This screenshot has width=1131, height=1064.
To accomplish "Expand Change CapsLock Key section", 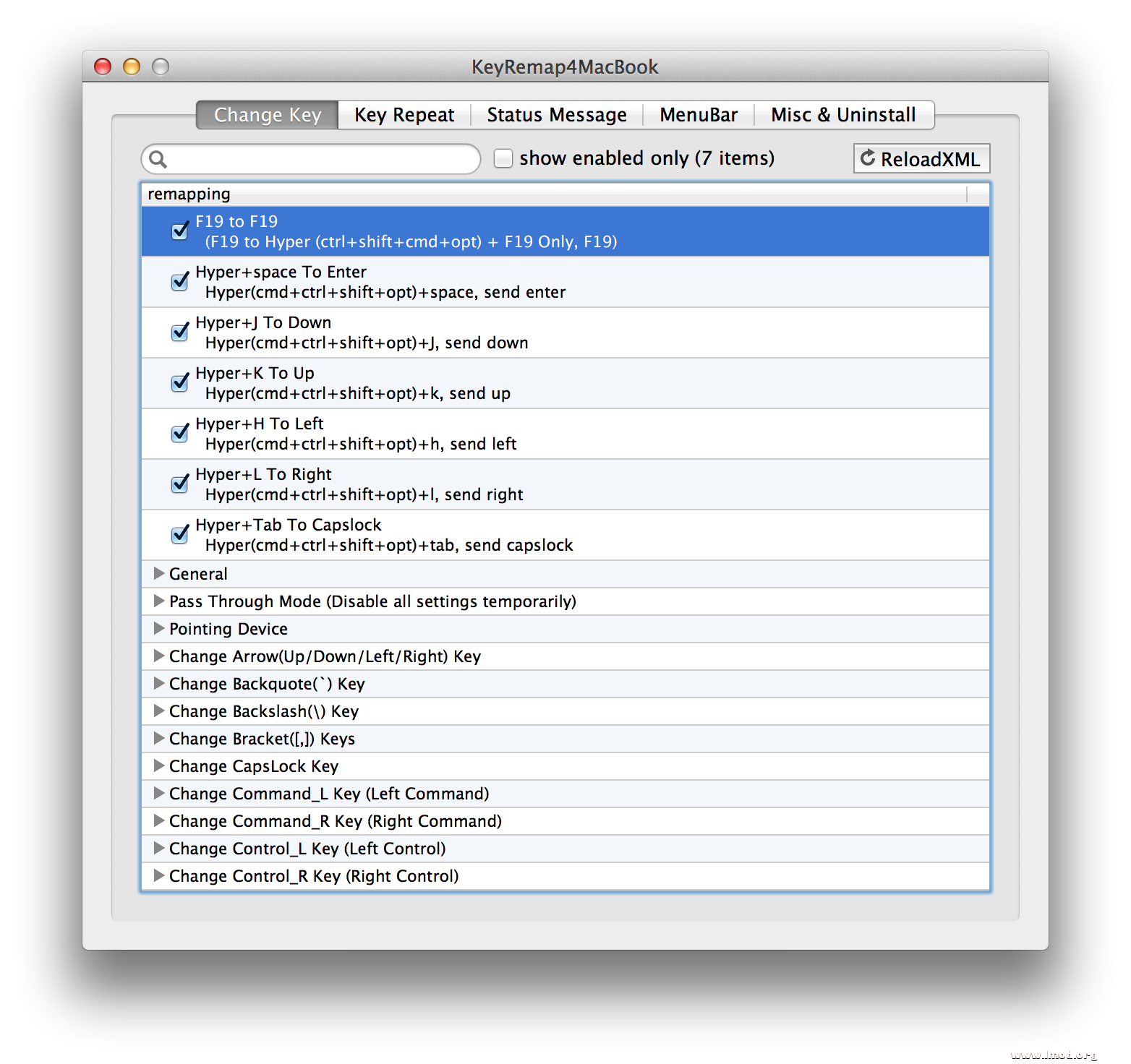I will click(x=159, y=766).
